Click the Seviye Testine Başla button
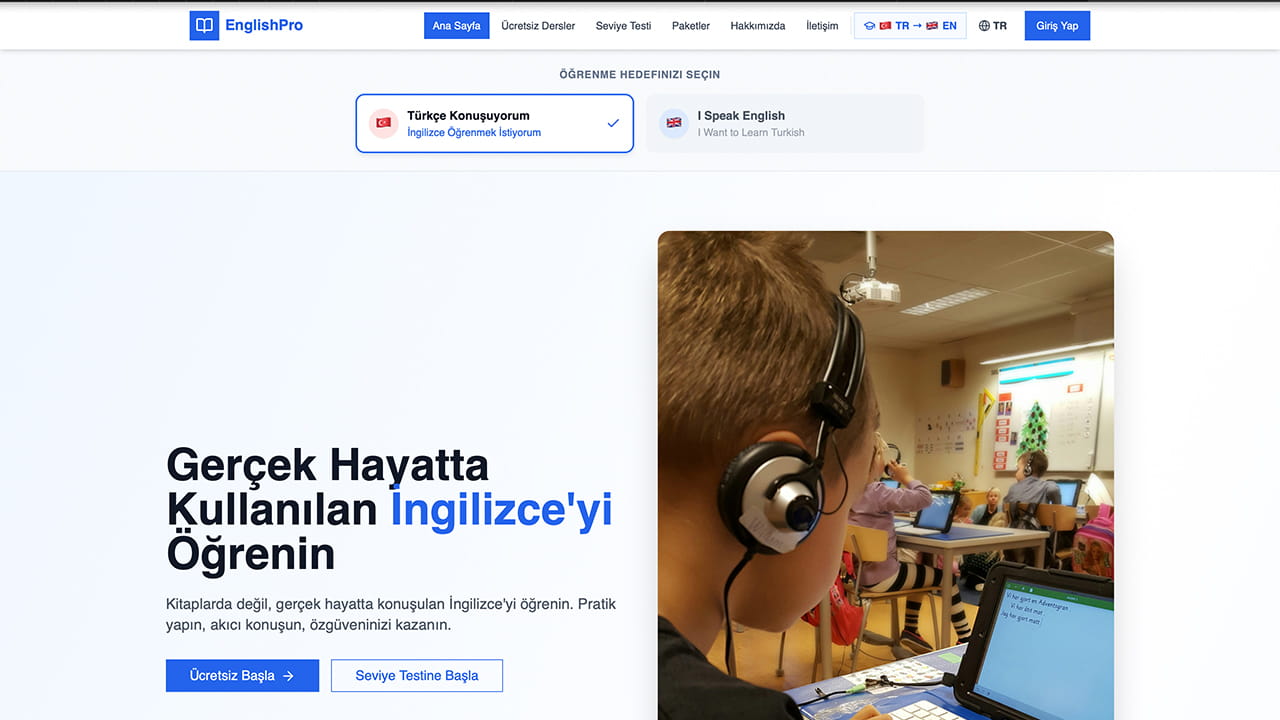The width and height of the screenshot is (1280, 720). click(416, 676)
